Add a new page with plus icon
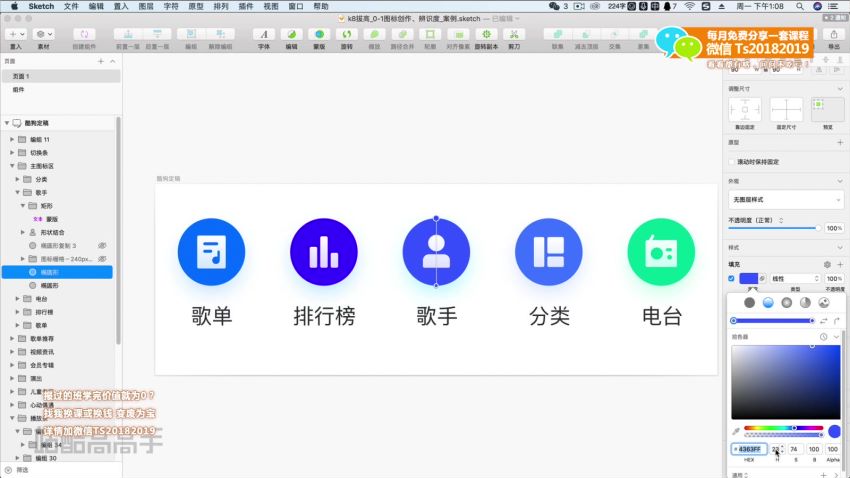This screenshot has height=478, width=850. tap(101, 61)
